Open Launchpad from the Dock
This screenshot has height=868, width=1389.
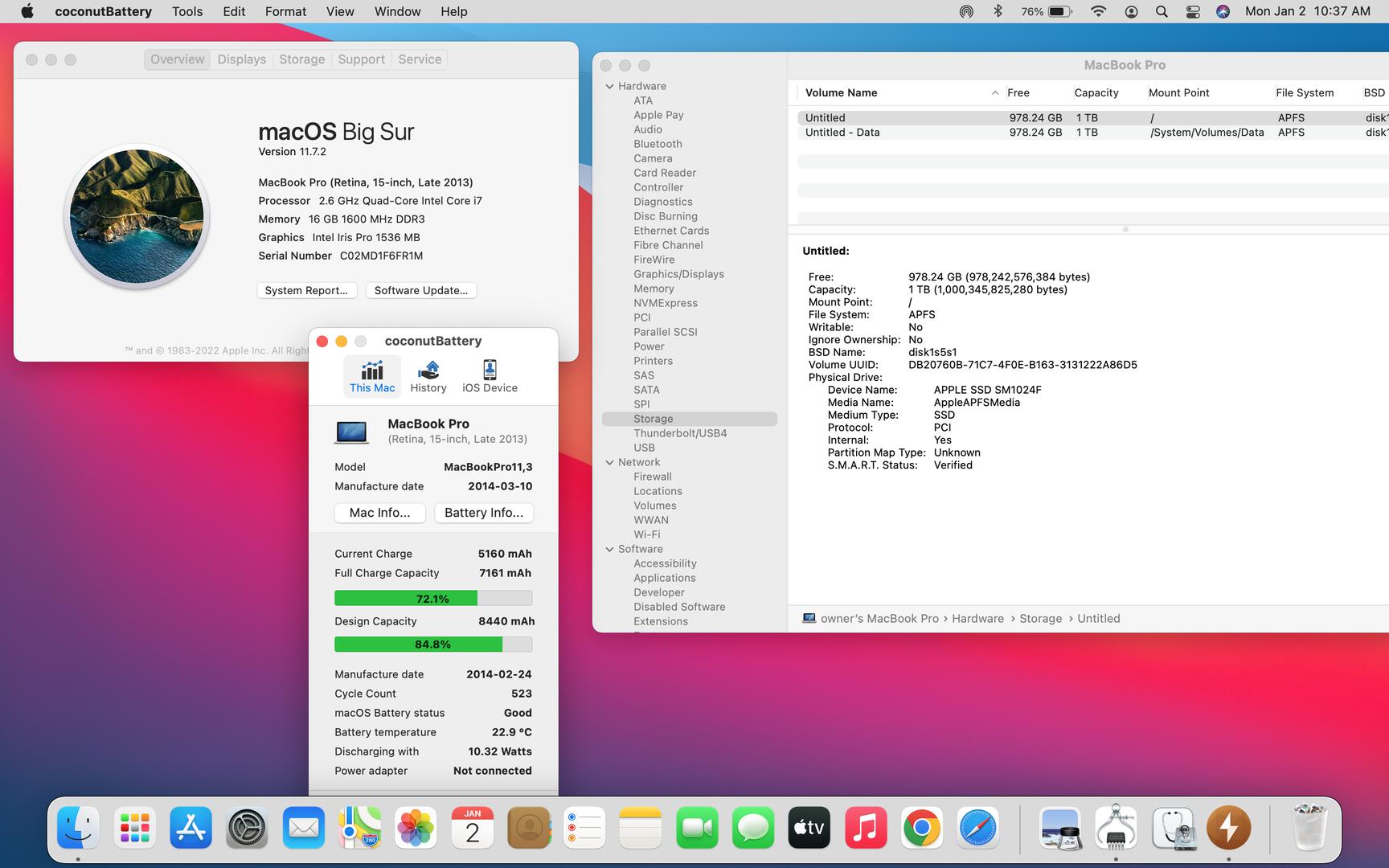[x=134, y=828]
